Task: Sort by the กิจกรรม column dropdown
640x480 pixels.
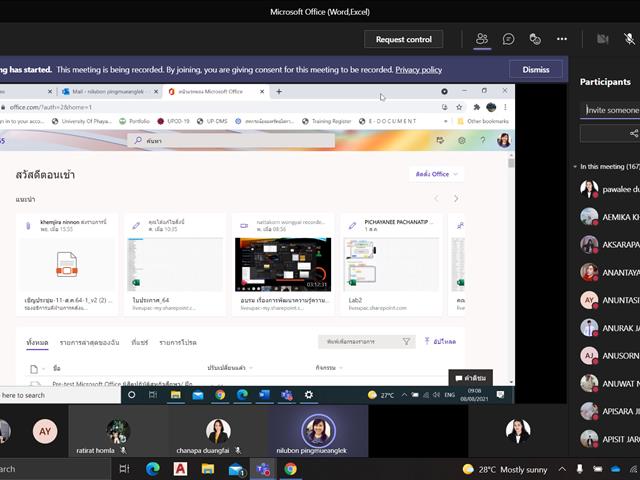Action: 329,368
